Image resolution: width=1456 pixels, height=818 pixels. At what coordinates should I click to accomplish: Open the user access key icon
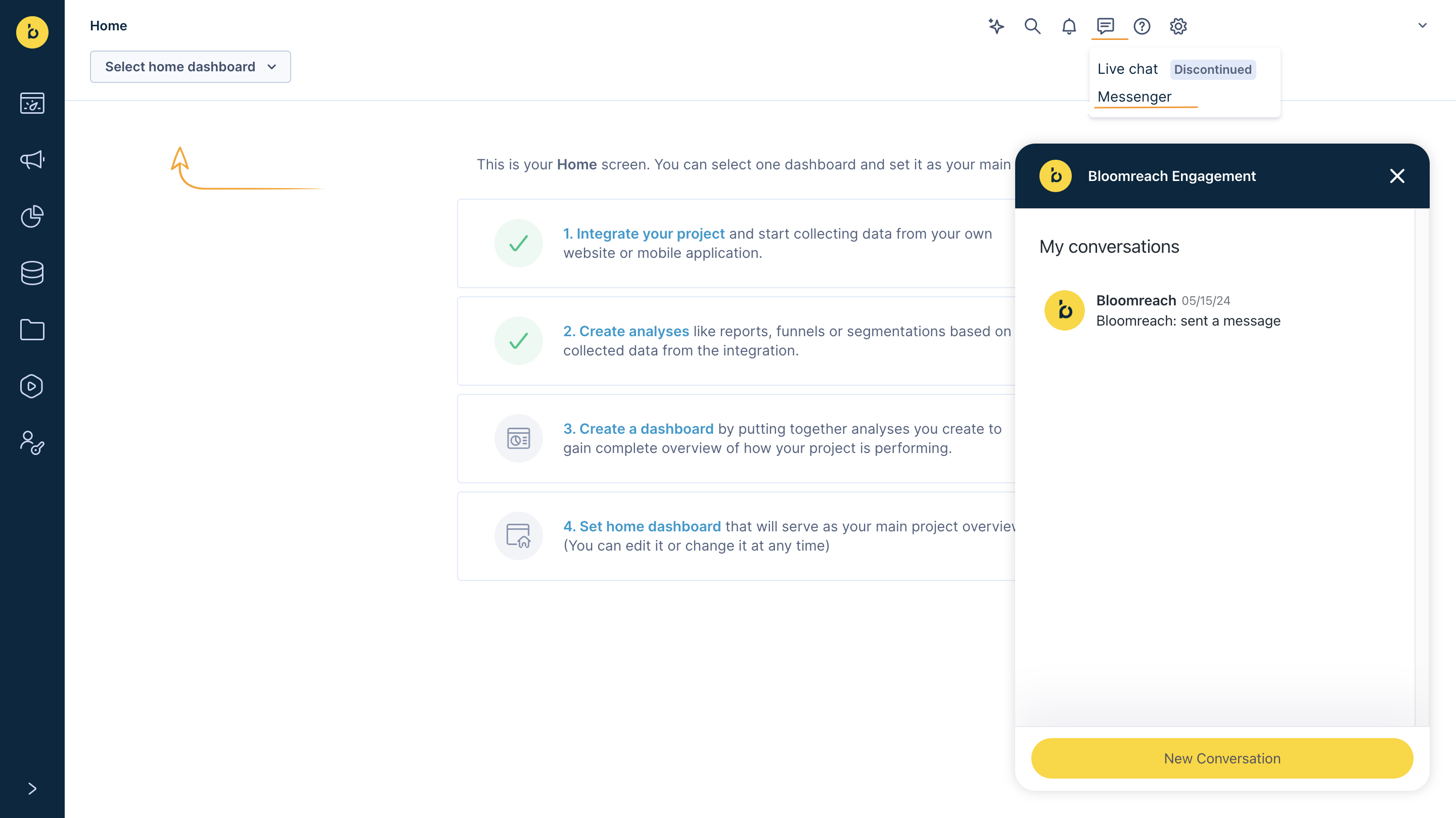pos(32,443)
